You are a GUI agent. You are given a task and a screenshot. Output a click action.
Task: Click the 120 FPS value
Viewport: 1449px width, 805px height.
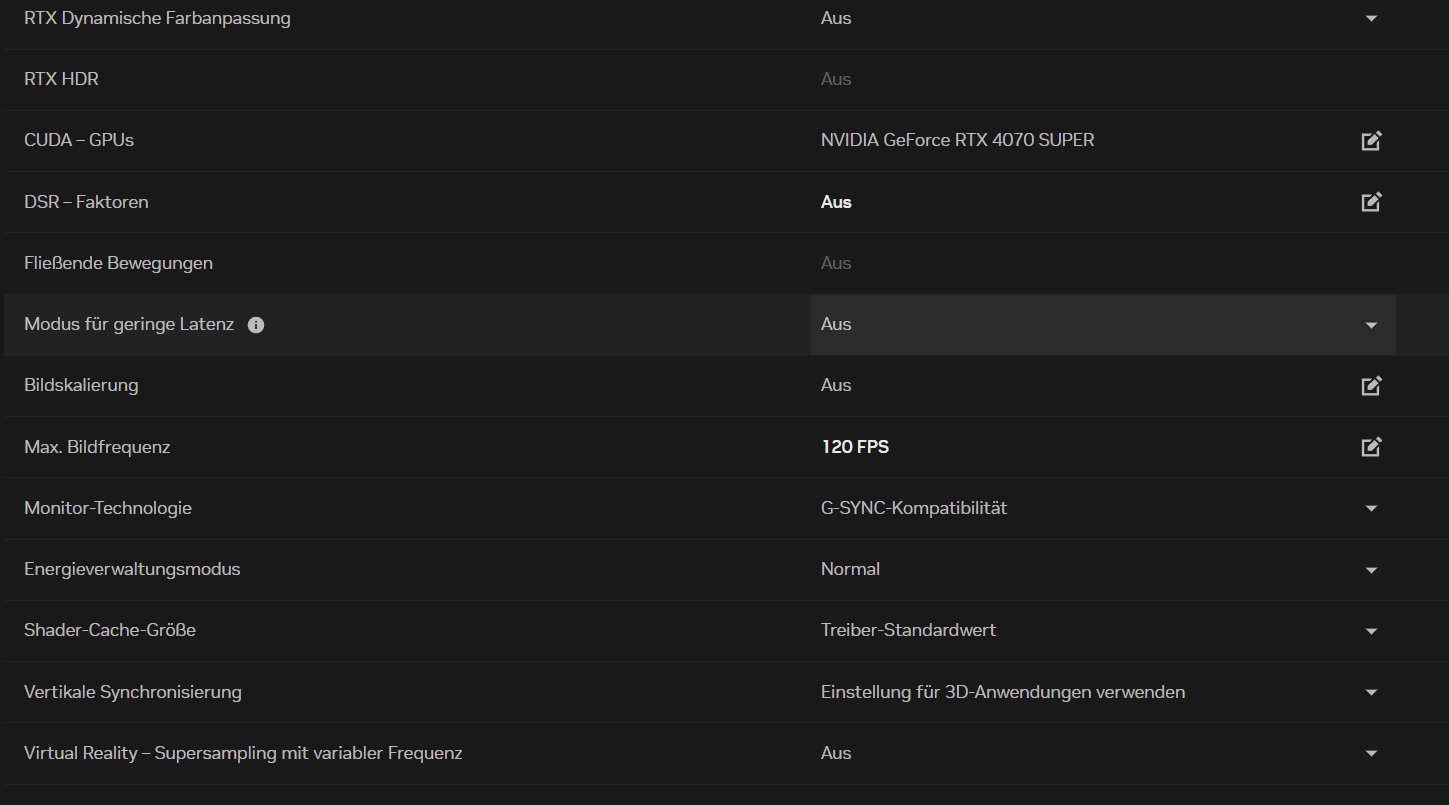[855, 447]
